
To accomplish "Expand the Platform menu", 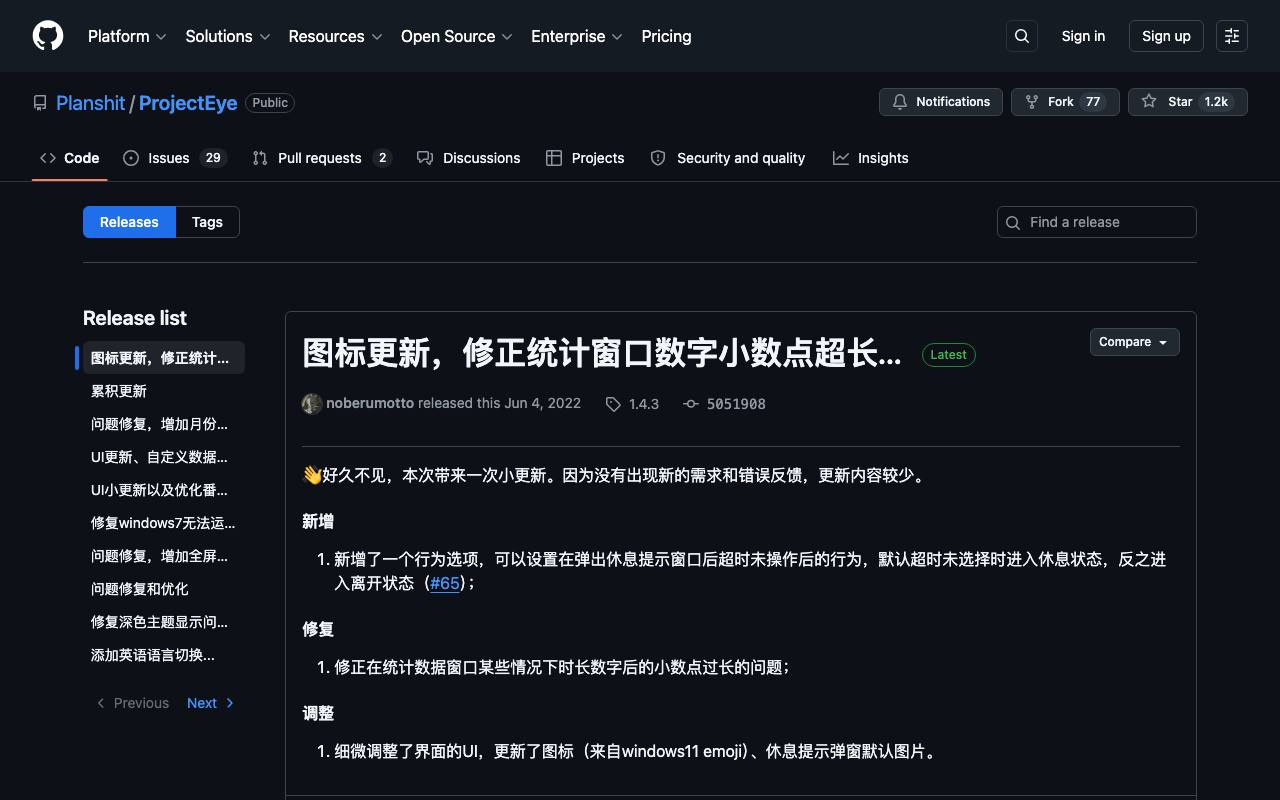I will click(x=127, y=36).
